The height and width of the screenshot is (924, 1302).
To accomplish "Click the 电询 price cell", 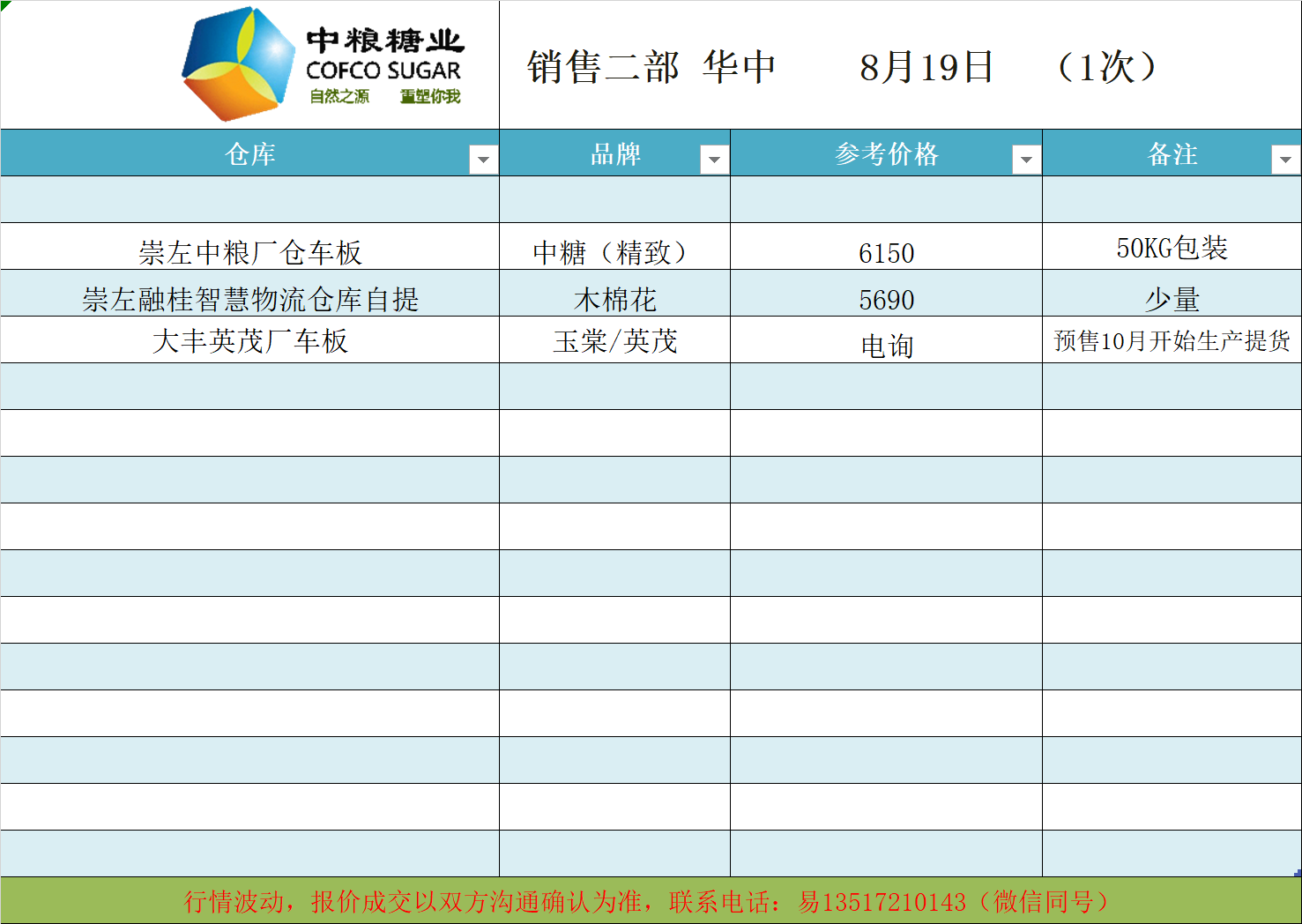I will (x=886, y=345).
